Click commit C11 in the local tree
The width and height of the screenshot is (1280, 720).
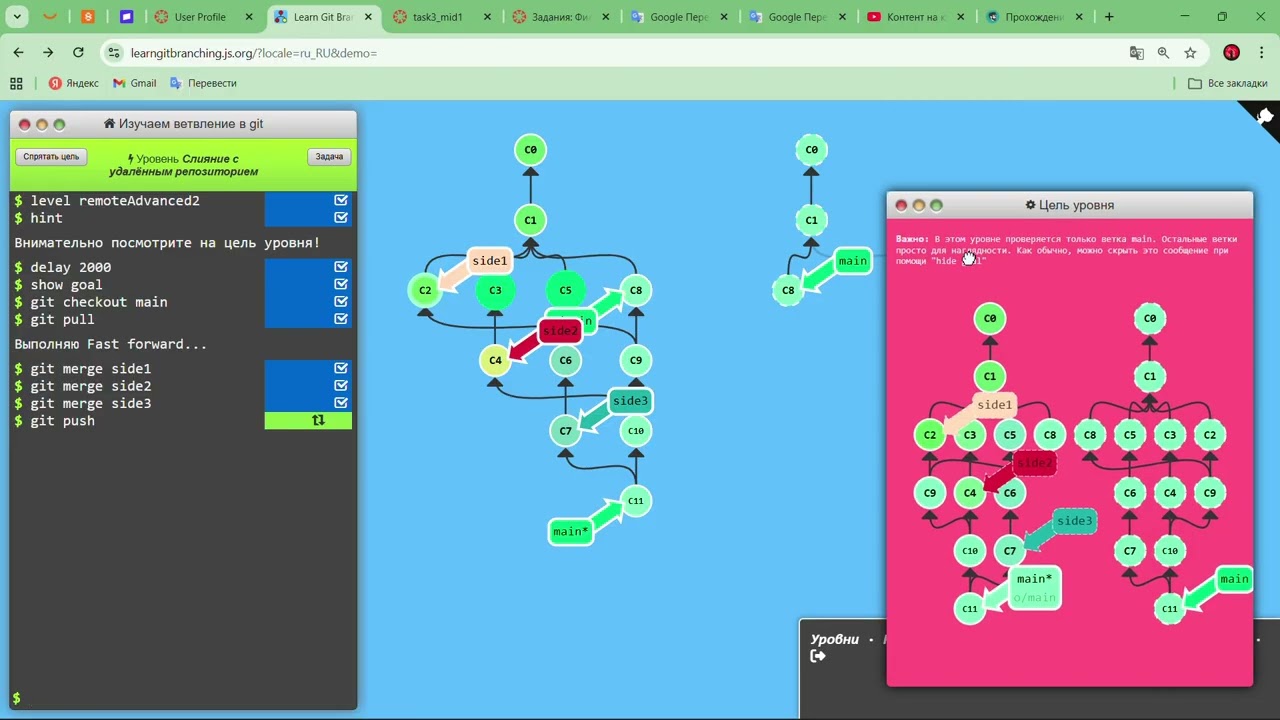(x=636, y=501)
